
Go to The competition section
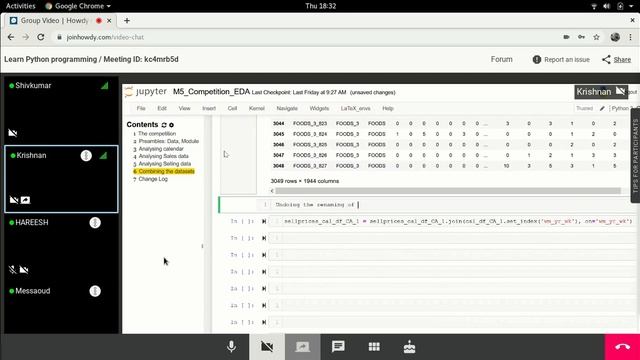(x=157, y=133)
